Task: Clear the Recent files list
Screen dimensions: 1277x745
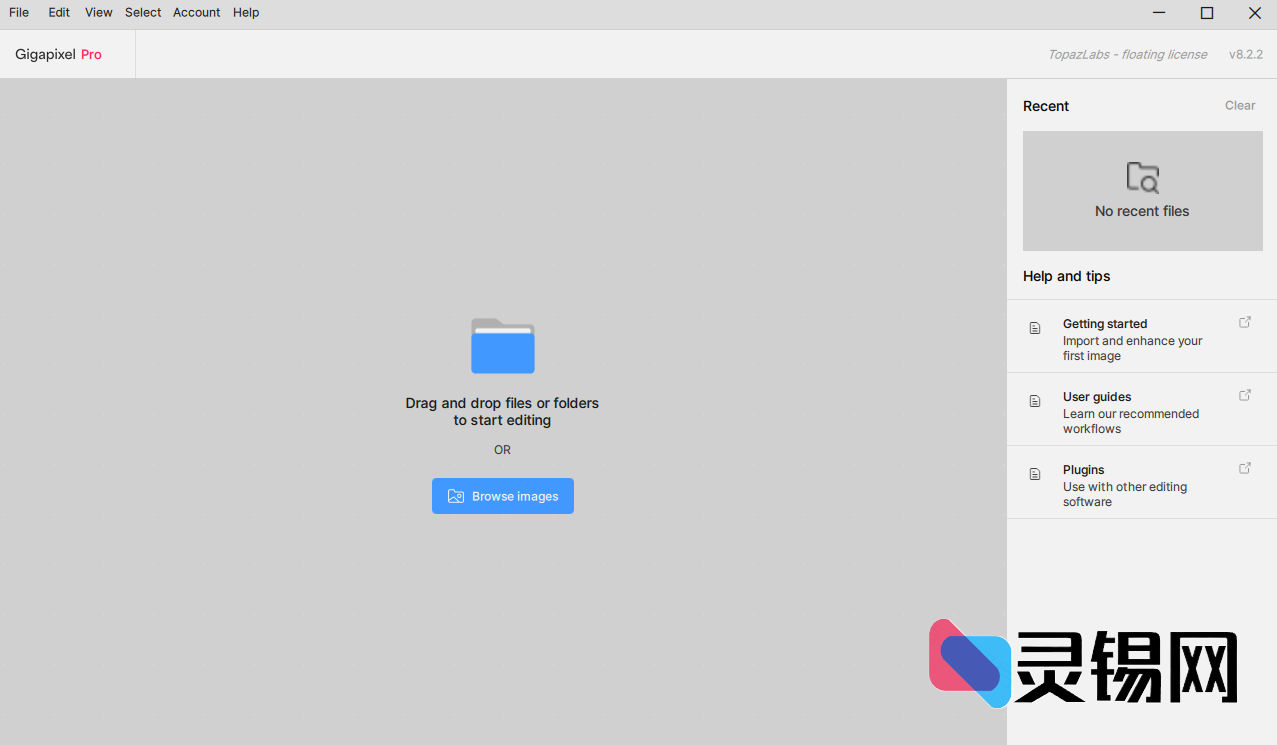Action: point(1239,106)
